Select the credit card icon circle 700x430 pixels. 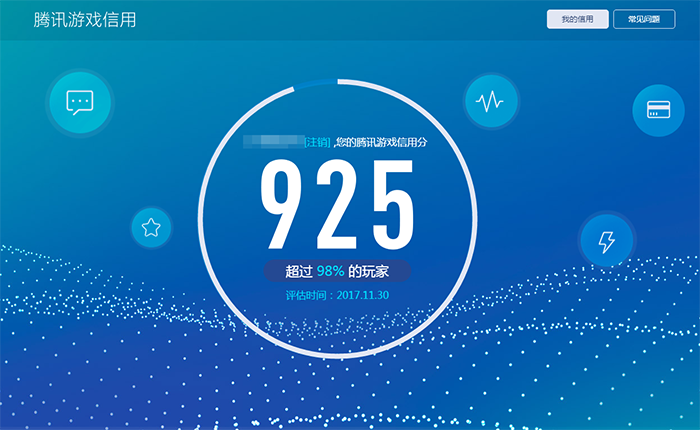click(658, 110)
